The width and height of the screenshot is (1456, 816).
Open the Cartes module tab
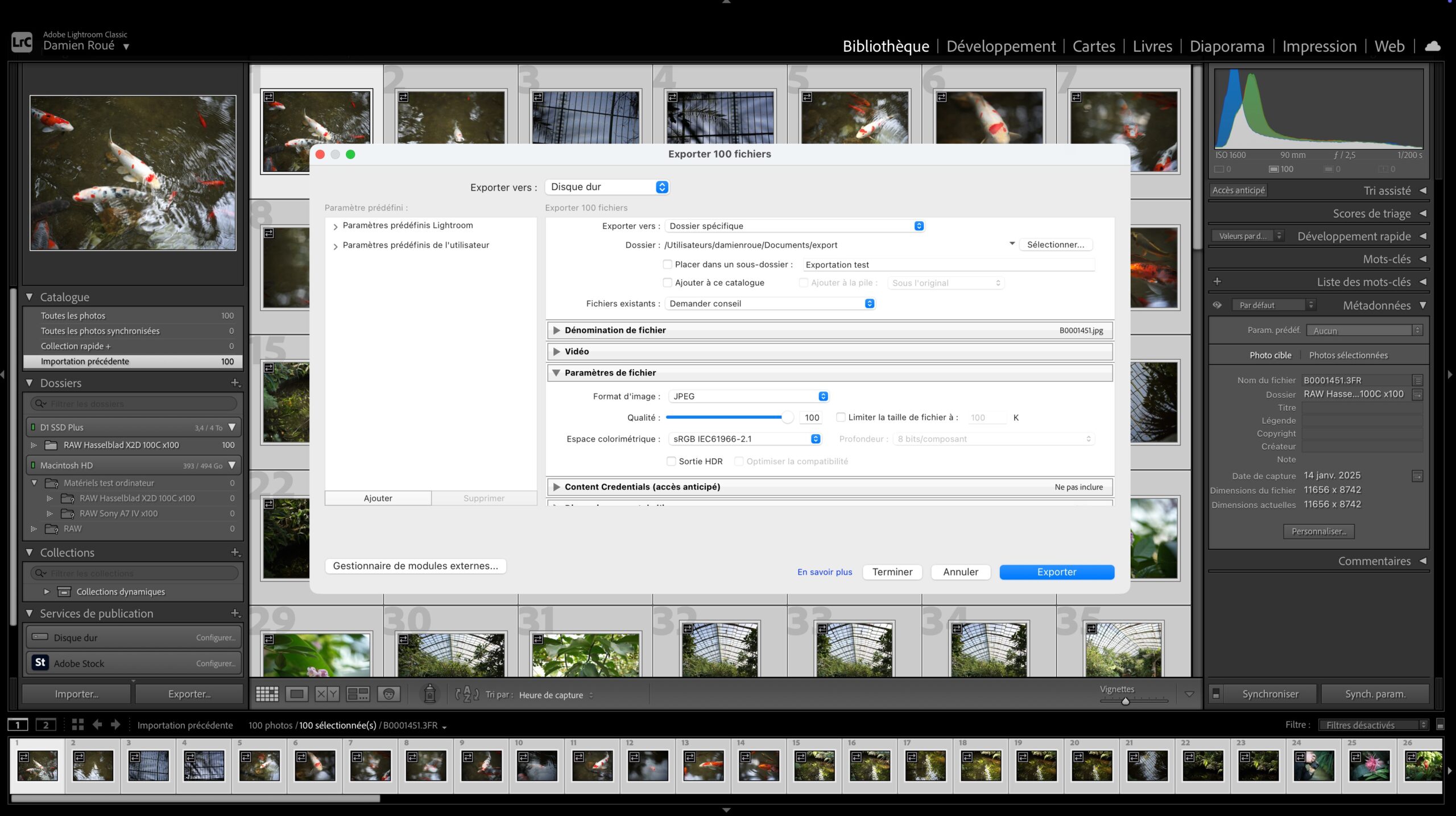coord(1093,46)
